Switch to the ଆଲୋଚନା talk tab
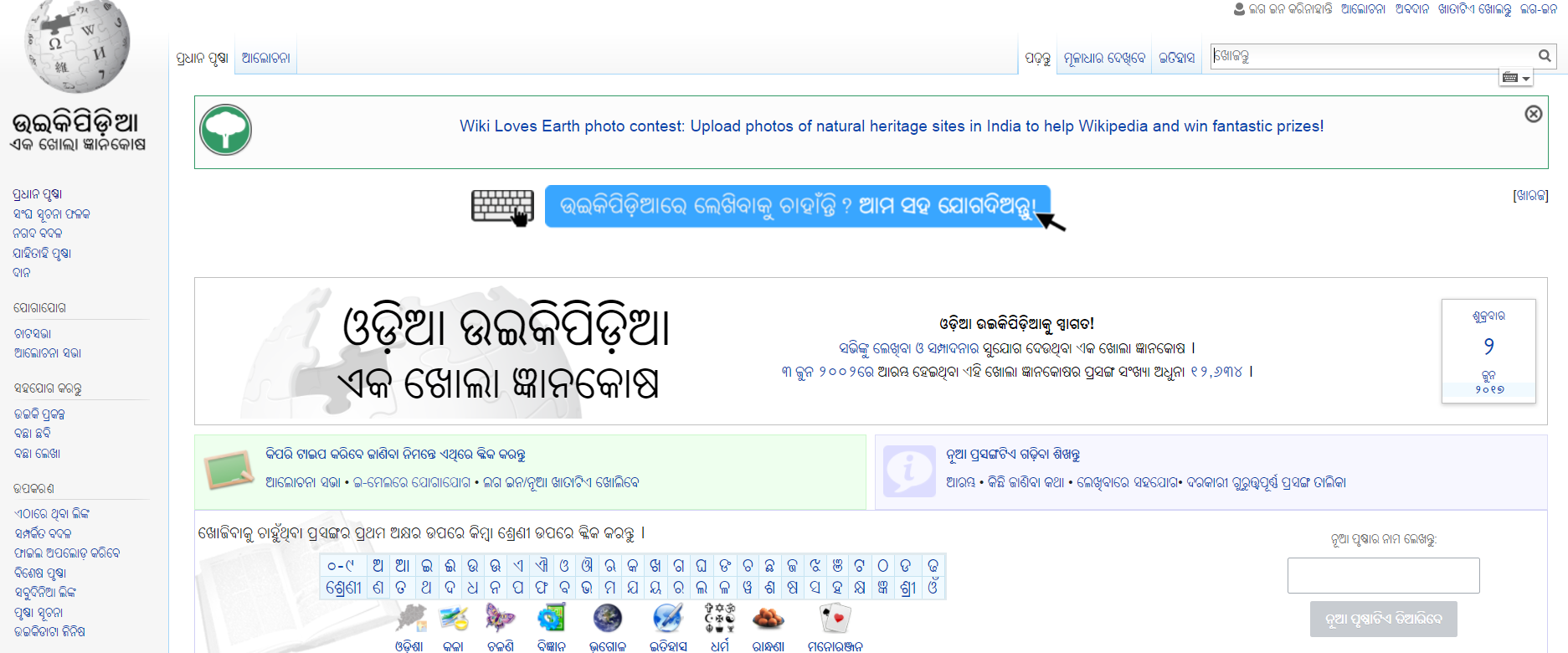The height and width of the screenshot is (653, 1568). tap(265, 59)
